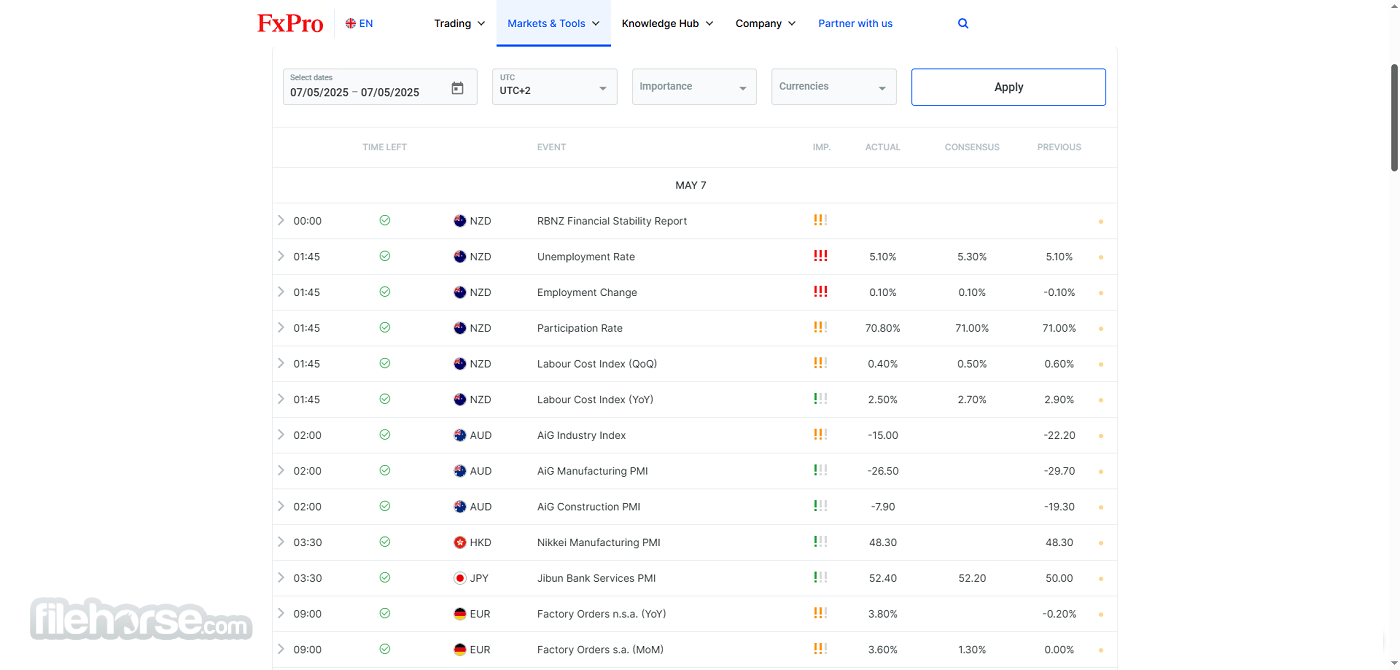The image size is (1400, 670).
Task: Open the Knowledge Hub menu
Action: pyautogui.click(x=667, y=23)
